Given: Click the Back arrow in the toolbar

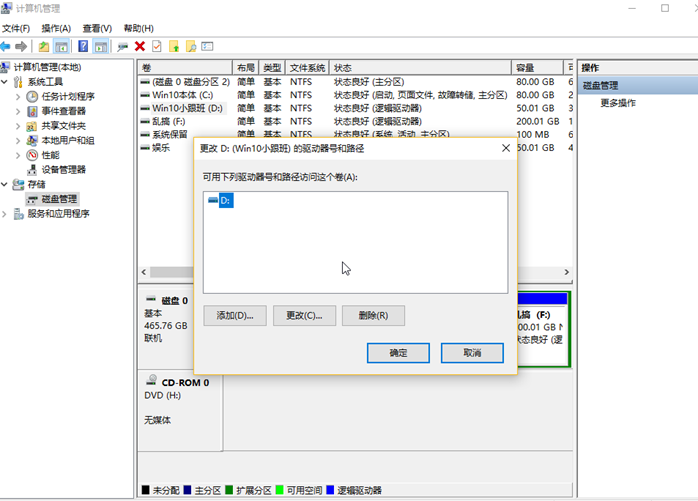Looking at the screenshot, I should pyautogui.click(x=7, y=46).
